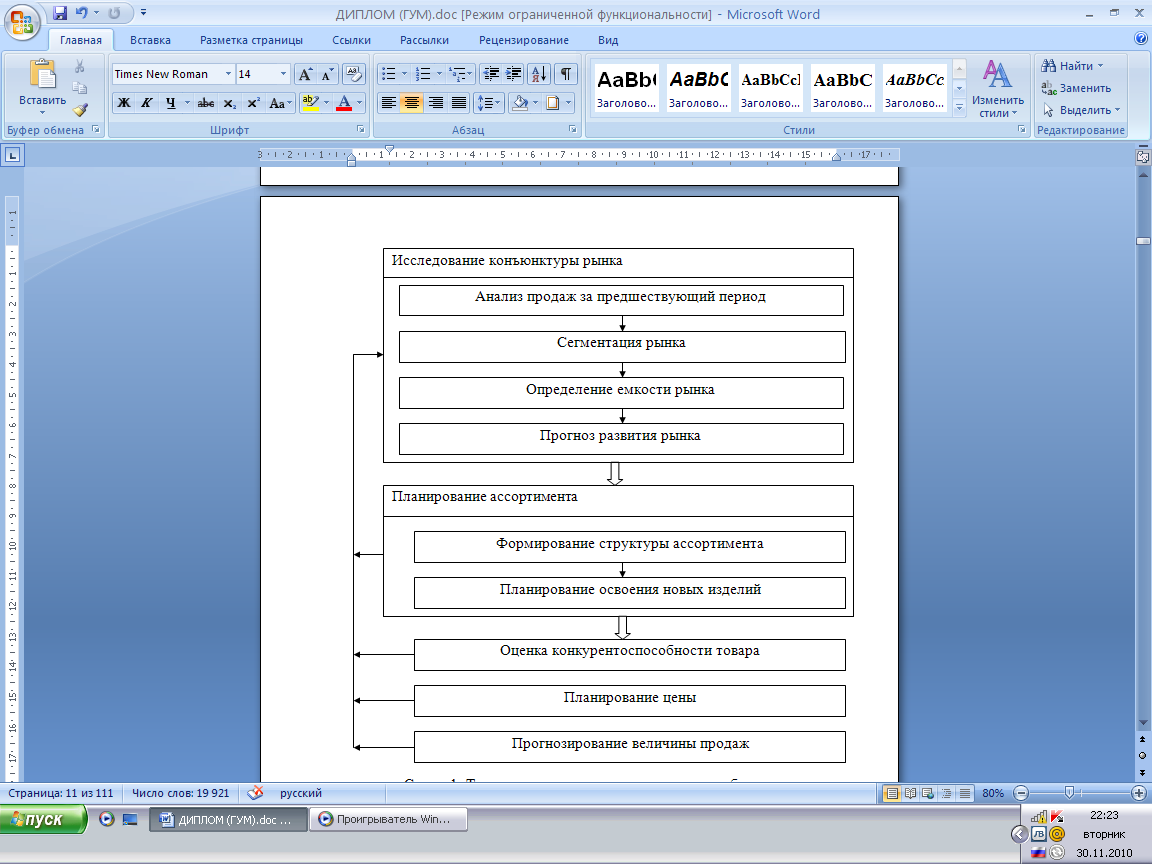Click Выделить select button
The image size is (1152, 864).
tap(1081, 110)
